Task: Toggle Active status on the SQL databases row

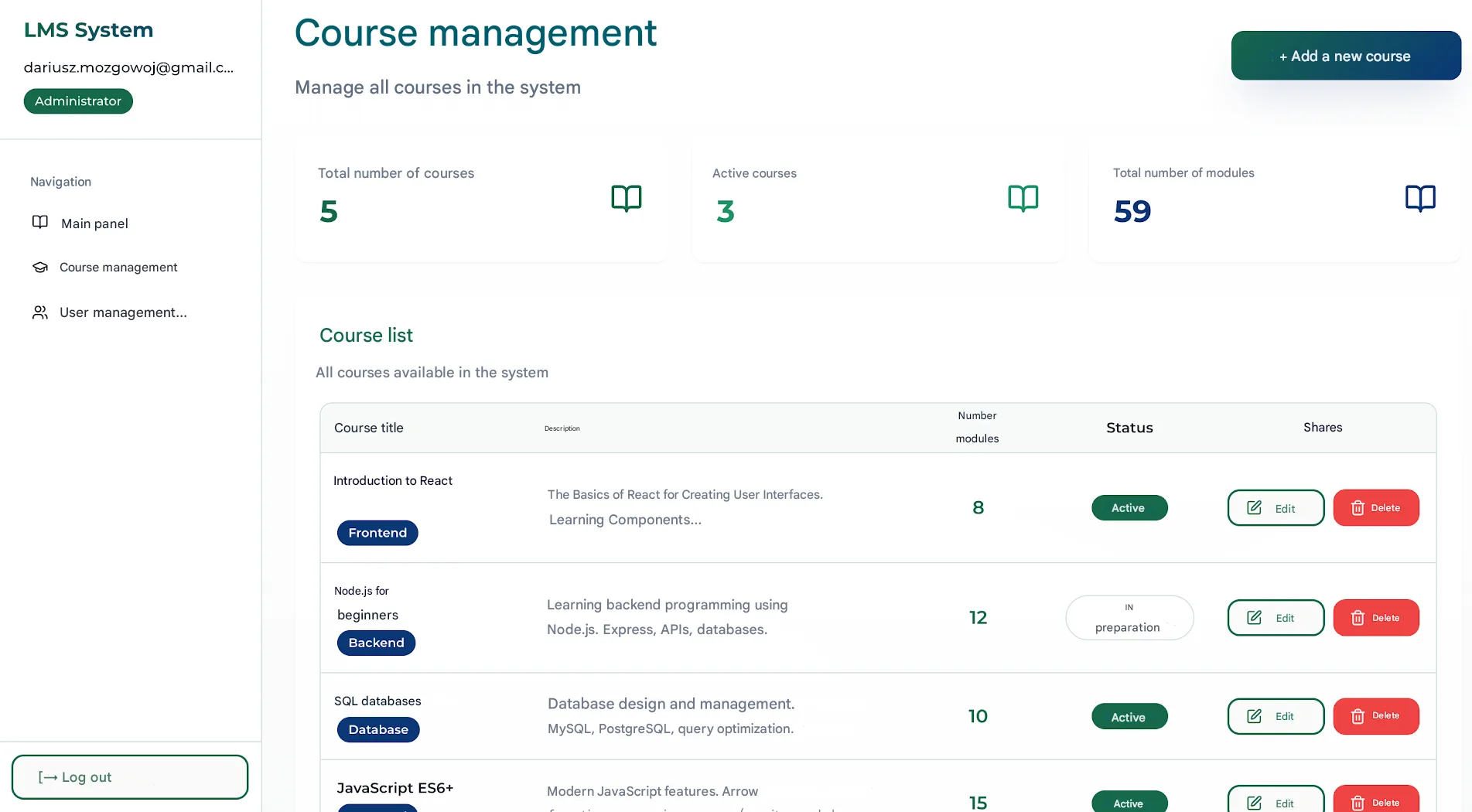Action: click(1129, 716)
